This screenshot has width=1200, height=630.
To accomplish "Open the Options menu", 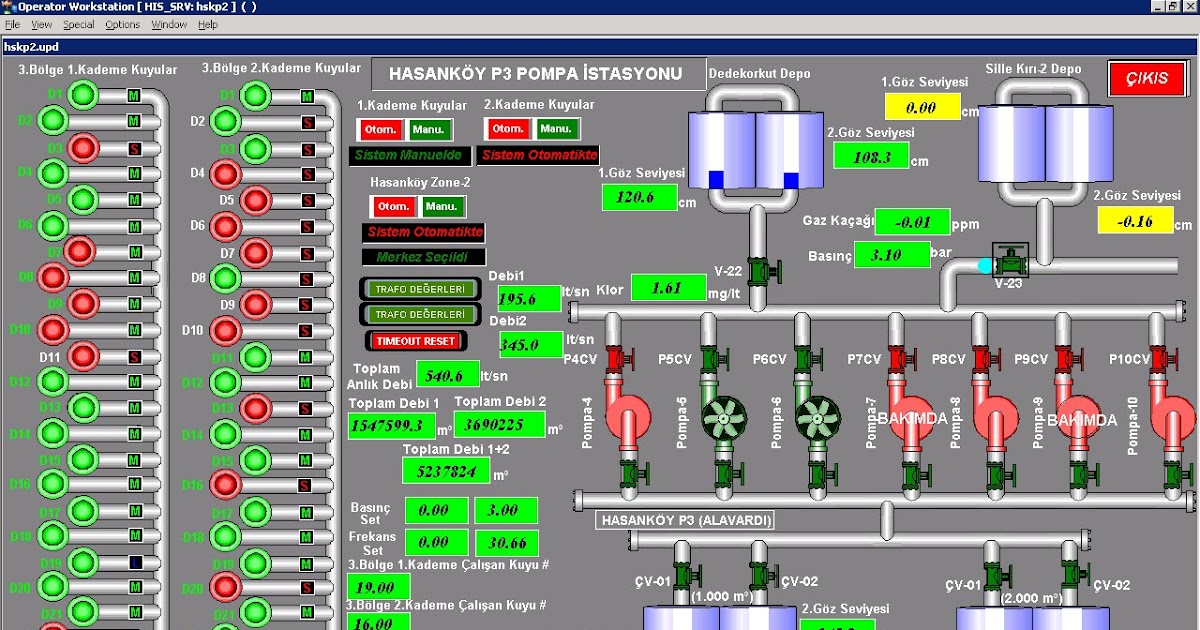I will tap(121, 24).
